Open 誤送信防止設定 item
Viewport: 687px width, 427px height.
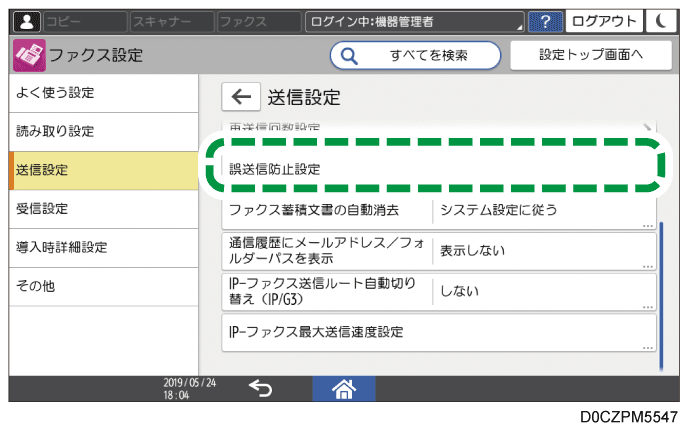[x=439, y=169]
